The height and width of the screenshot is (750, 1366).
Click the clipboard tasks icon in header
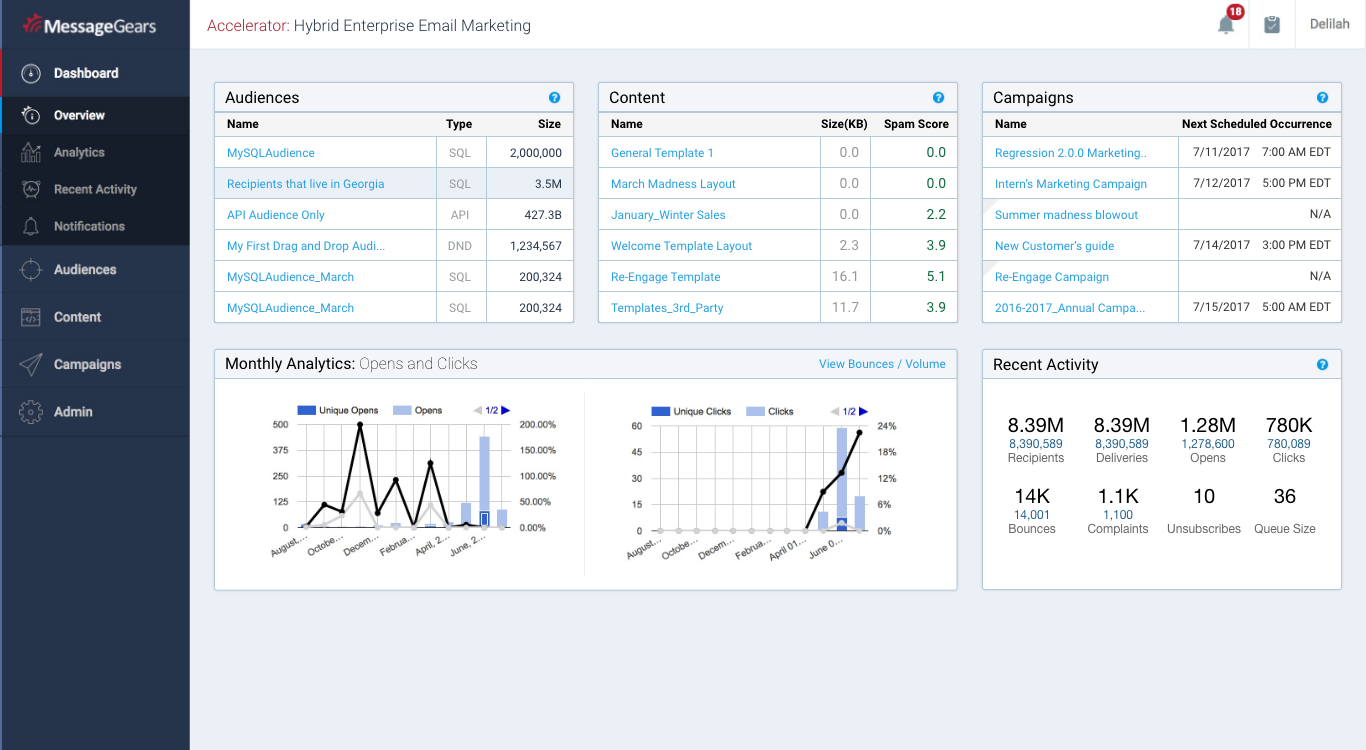[1272, 25]
